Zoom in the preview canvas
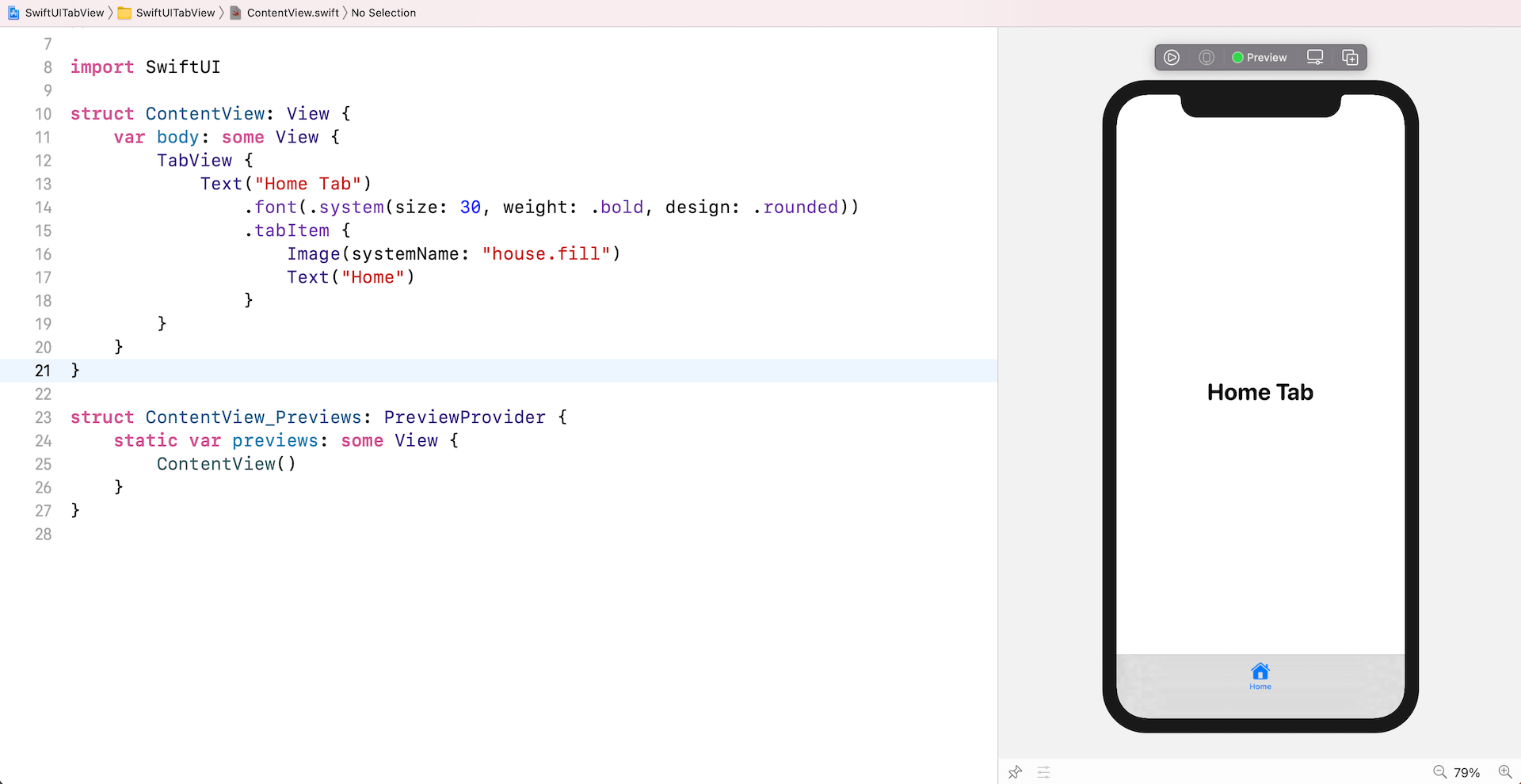1521x784 pixels. click(1504, 771)
